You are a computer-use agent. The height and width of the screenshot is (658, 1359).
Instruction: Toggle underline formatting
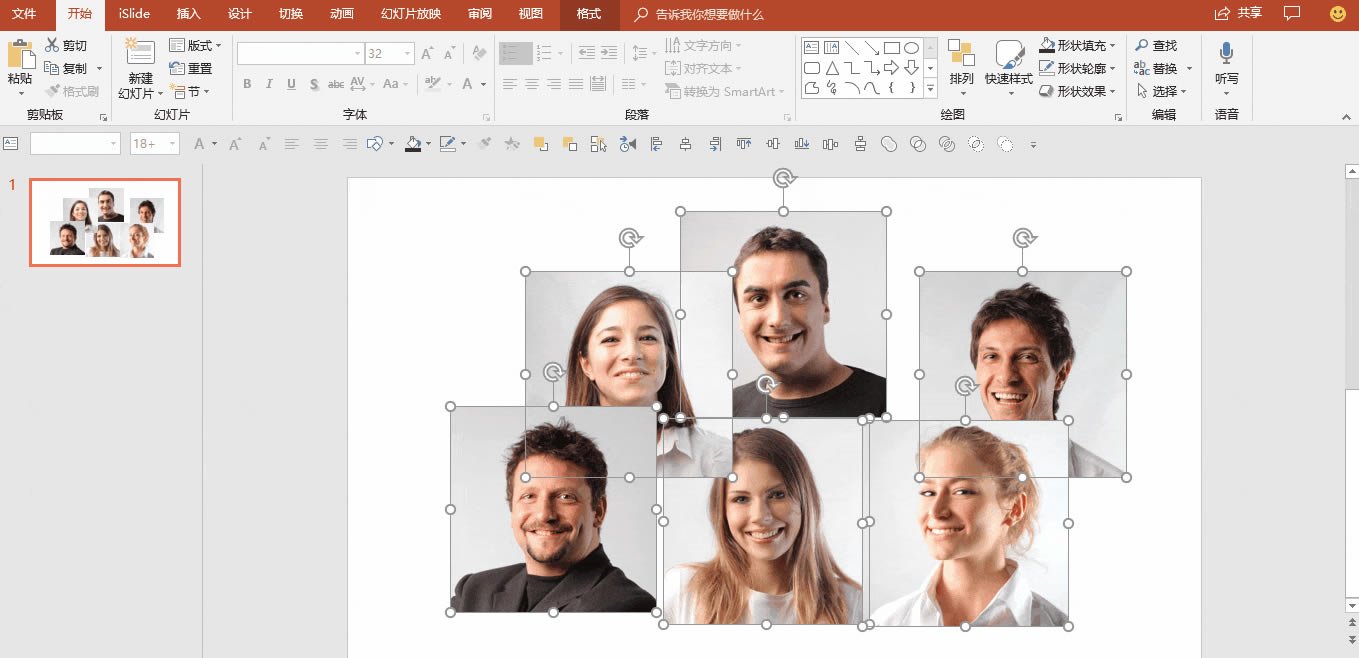(x=290, y=84)
